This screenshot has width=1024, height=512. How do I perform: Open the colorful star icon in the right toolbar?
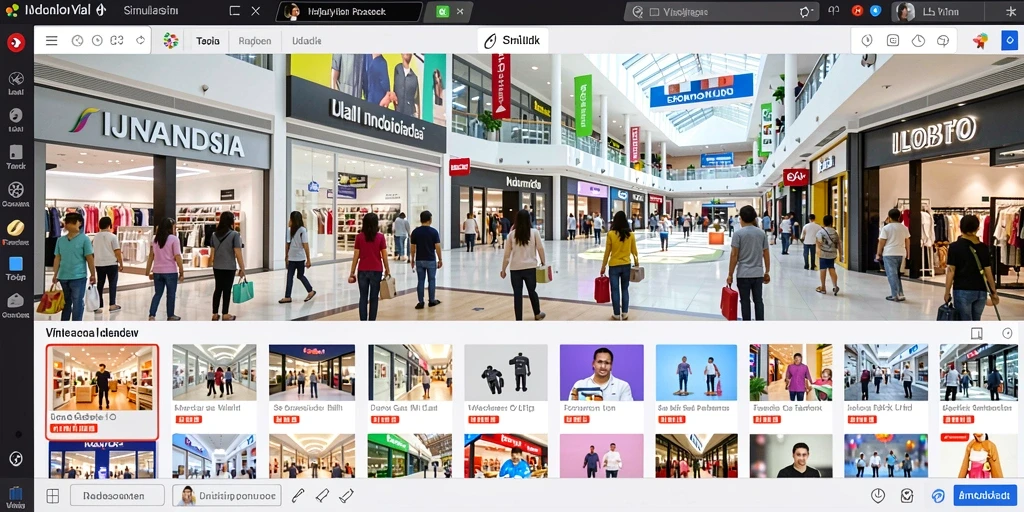pos(980,40)
